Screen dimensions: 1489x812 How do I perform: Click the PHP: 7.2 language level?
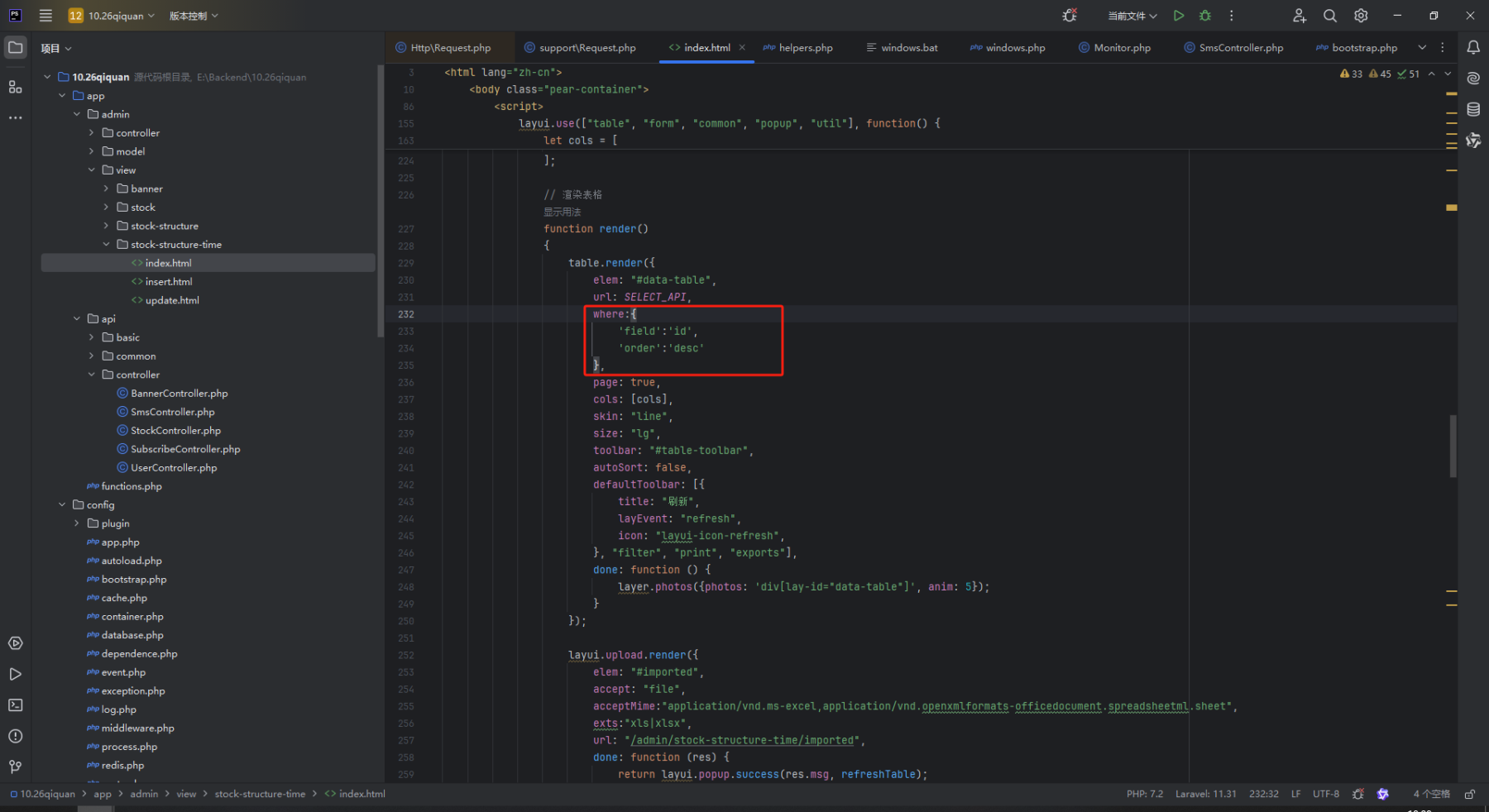(1144, 794)
